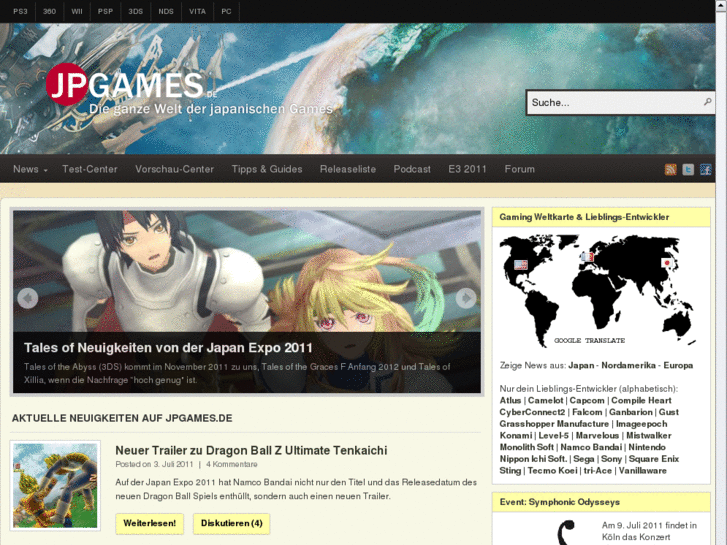Screen dimensions: 727x545
Task: Click the Suche search field
Action: coord(620,103)
